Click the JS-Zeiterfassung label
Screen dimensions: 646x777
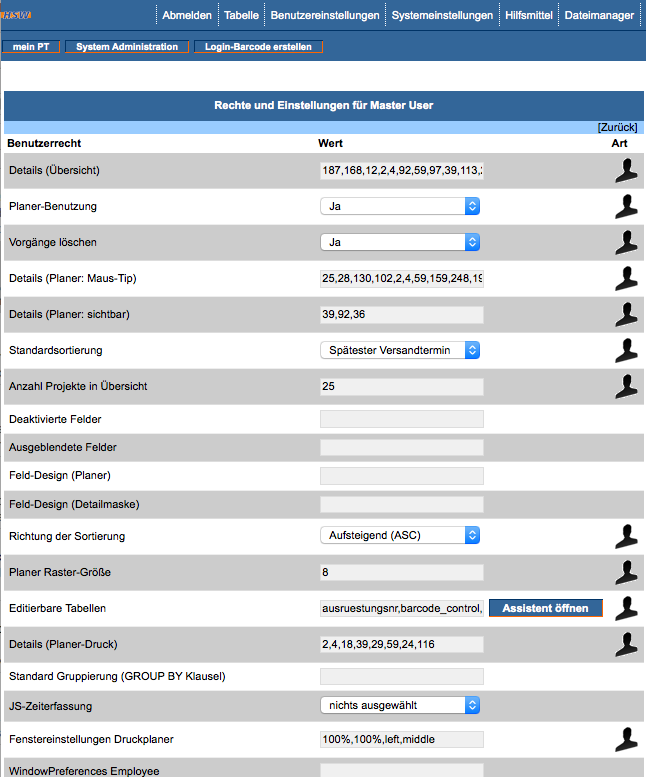pyautogui.click(x=51, y=706)
